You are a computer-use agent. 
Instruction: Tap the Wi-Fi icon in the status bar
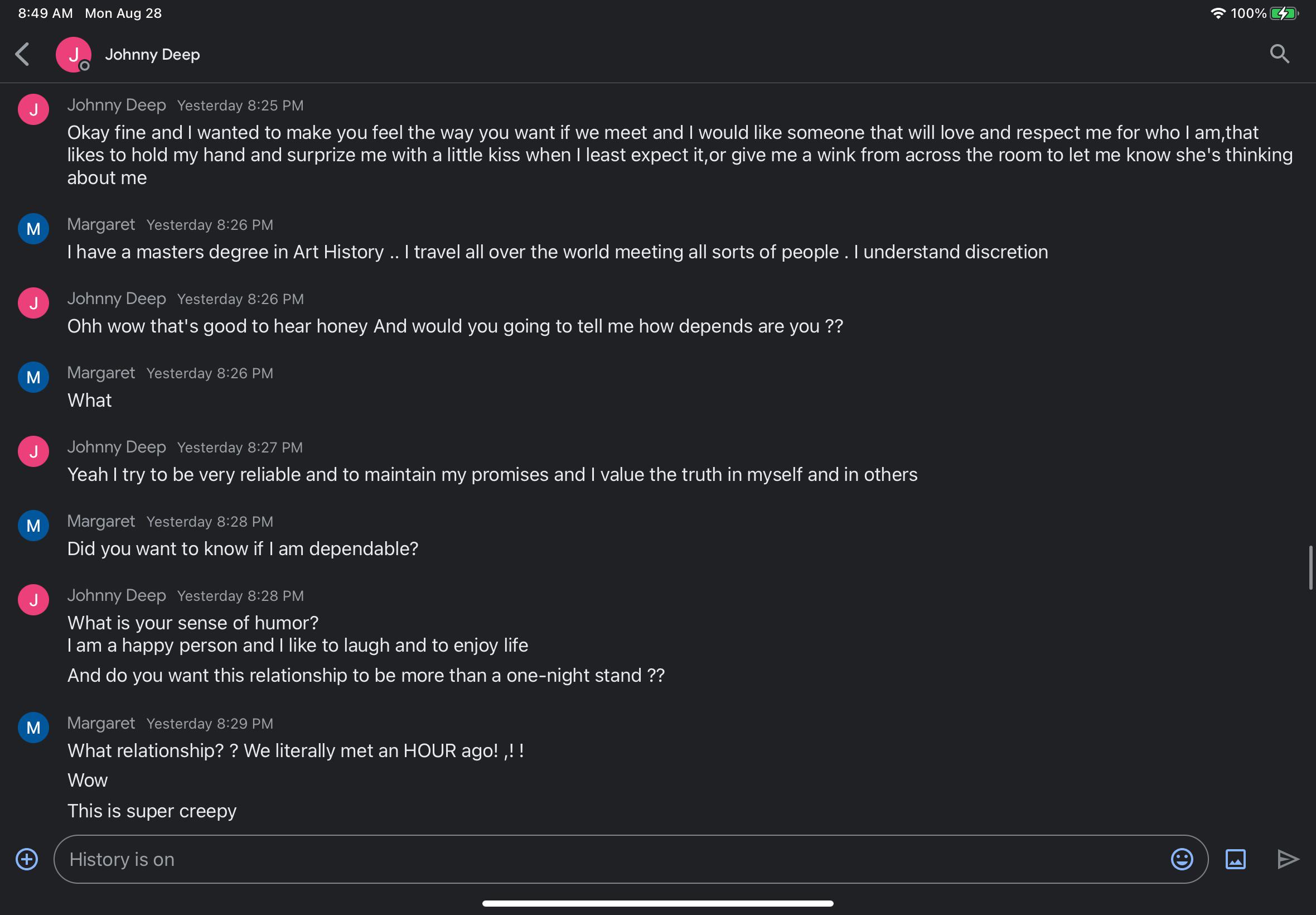click(1219, 12)
